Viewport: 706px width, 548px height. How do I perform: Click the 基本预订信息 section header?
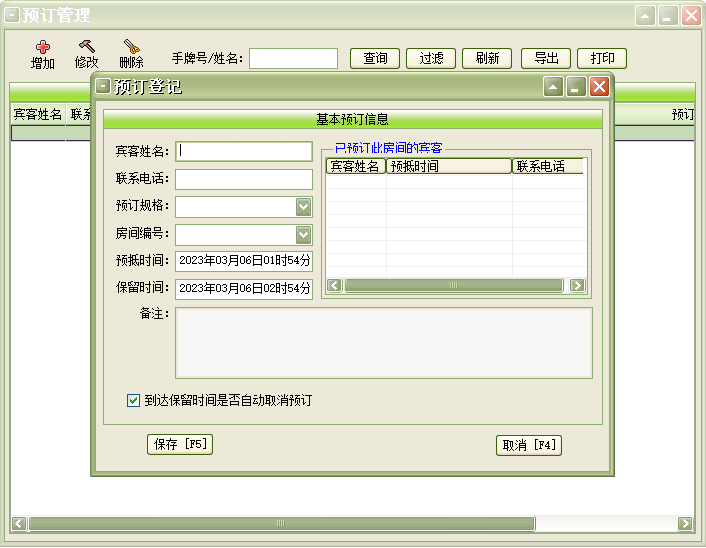[x=353, y=119]
